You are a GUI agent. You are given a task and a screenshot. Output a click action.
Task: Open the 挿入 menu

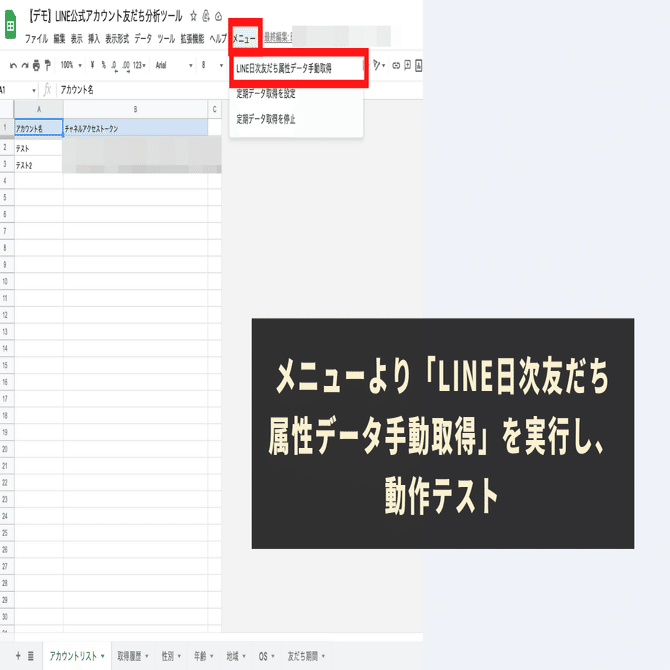[94, 39]
